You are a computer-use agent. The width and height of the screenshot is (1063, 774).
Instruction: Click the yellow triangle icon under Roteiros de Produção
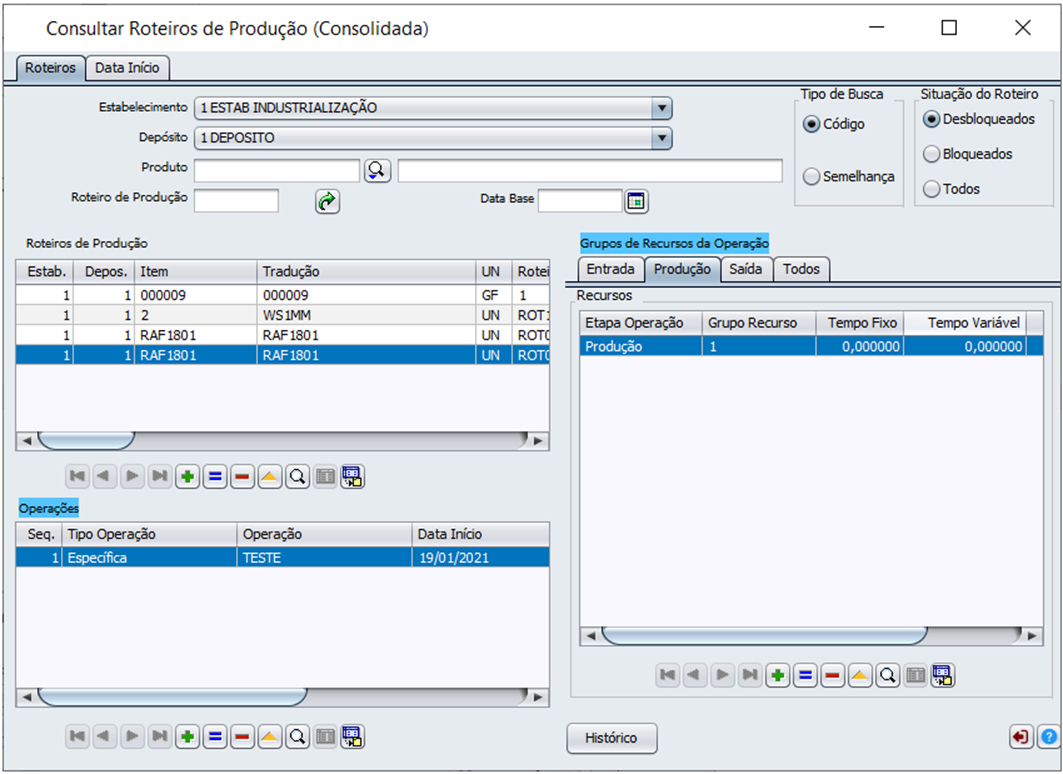(x=270, y=477)
